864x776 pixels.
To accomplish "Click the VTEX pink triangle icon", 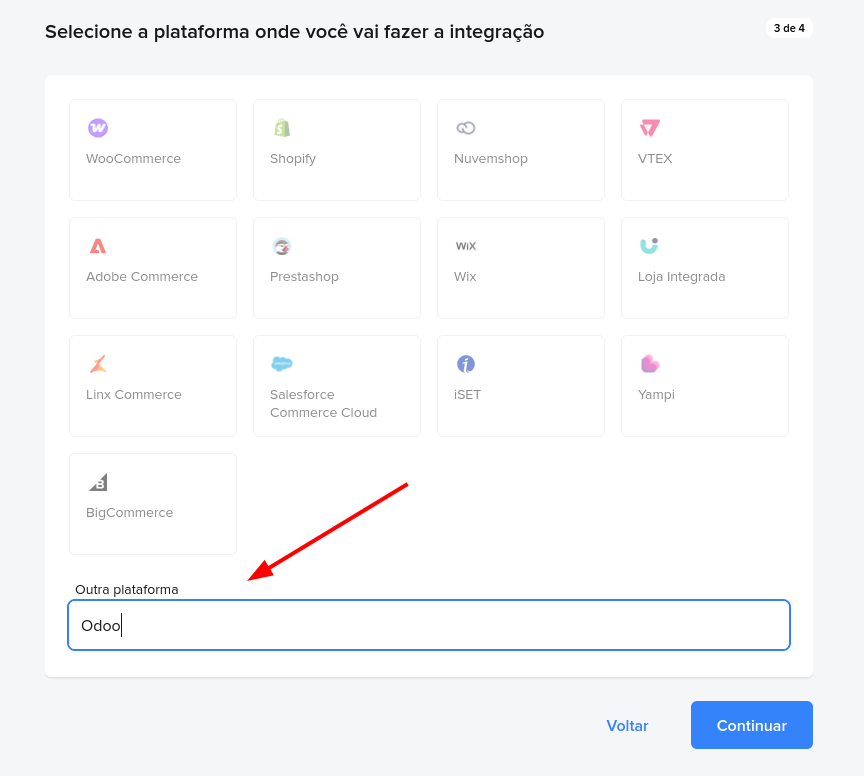I will pos(650,128).
